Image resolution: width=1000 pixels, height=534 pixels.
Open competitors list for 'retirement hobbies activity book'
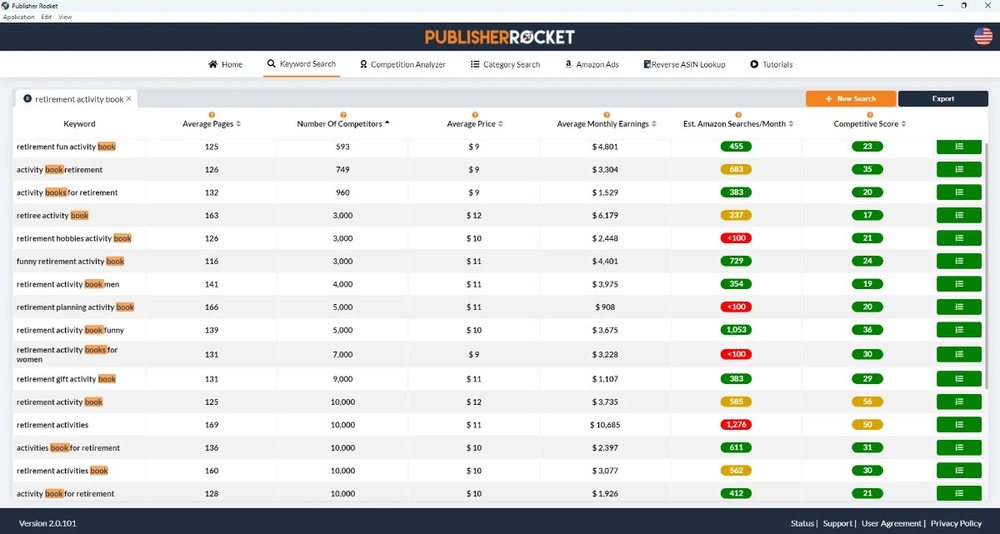click(x=959, y=239)
